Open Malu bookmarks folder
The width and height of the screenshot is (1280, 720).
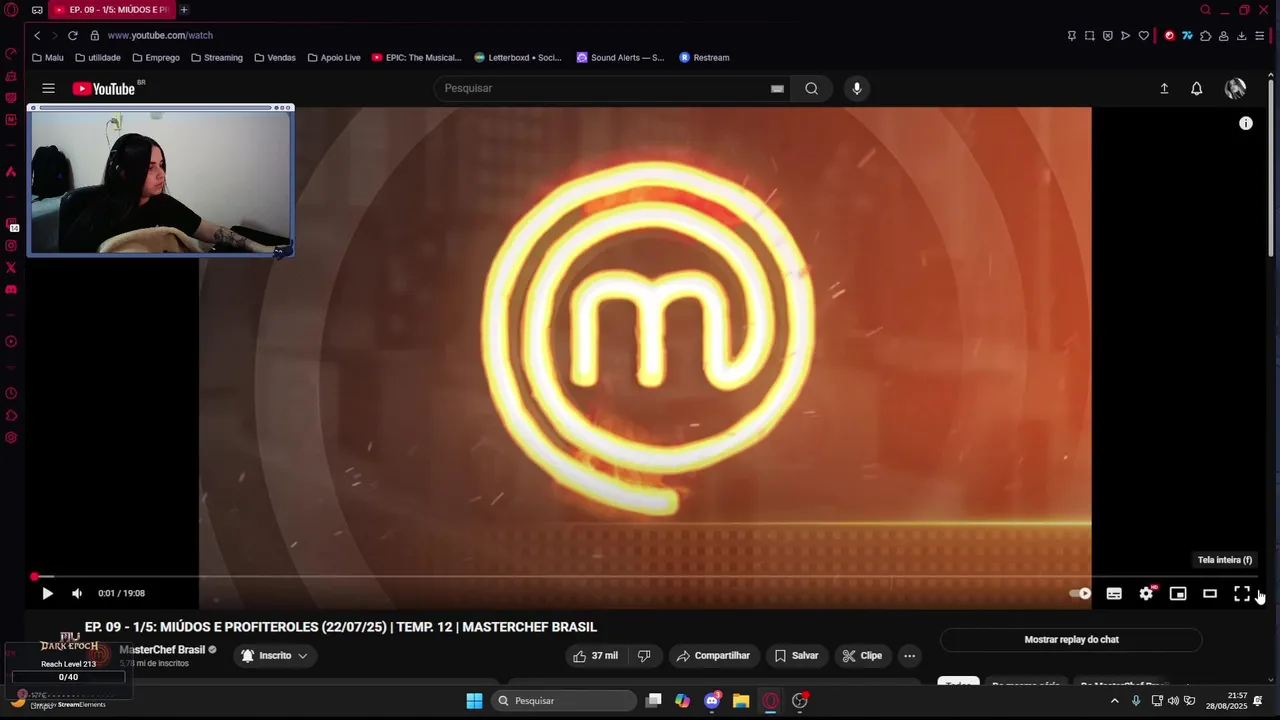coord(48,58)
